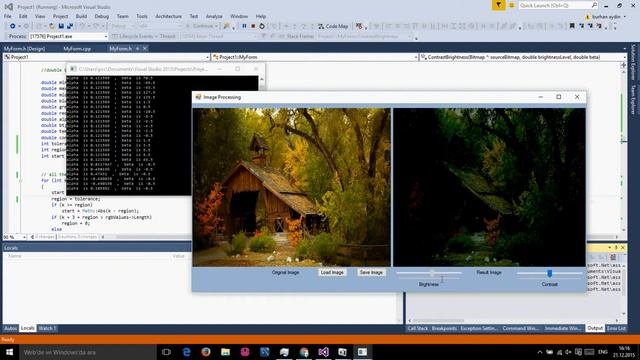
Task: Click the Chrome icon on the taskbar
Action: click(x=304, y=352)
